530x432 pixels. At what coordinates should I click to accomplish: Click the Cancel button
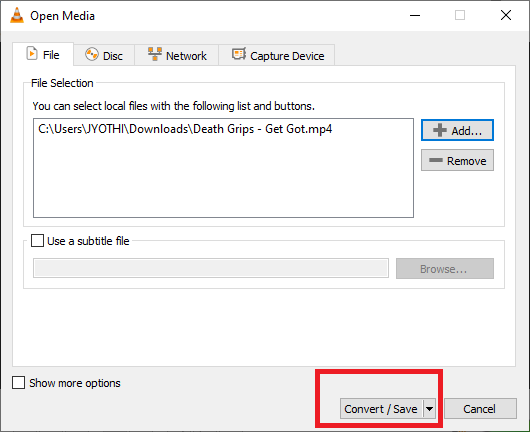(480, 409)
